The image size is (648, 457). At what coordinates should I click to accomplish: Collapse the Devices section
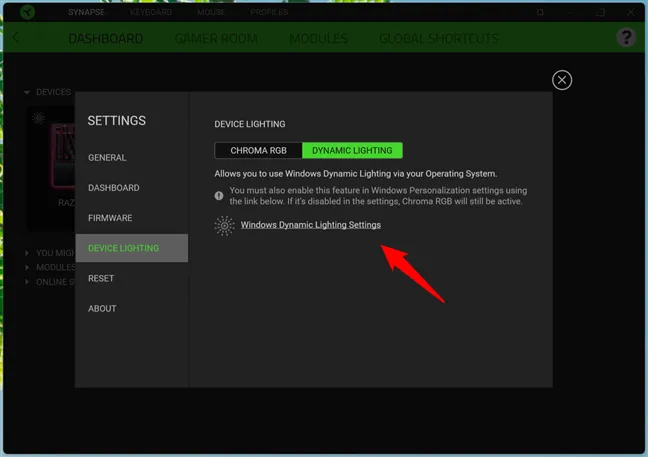[27, 93]
